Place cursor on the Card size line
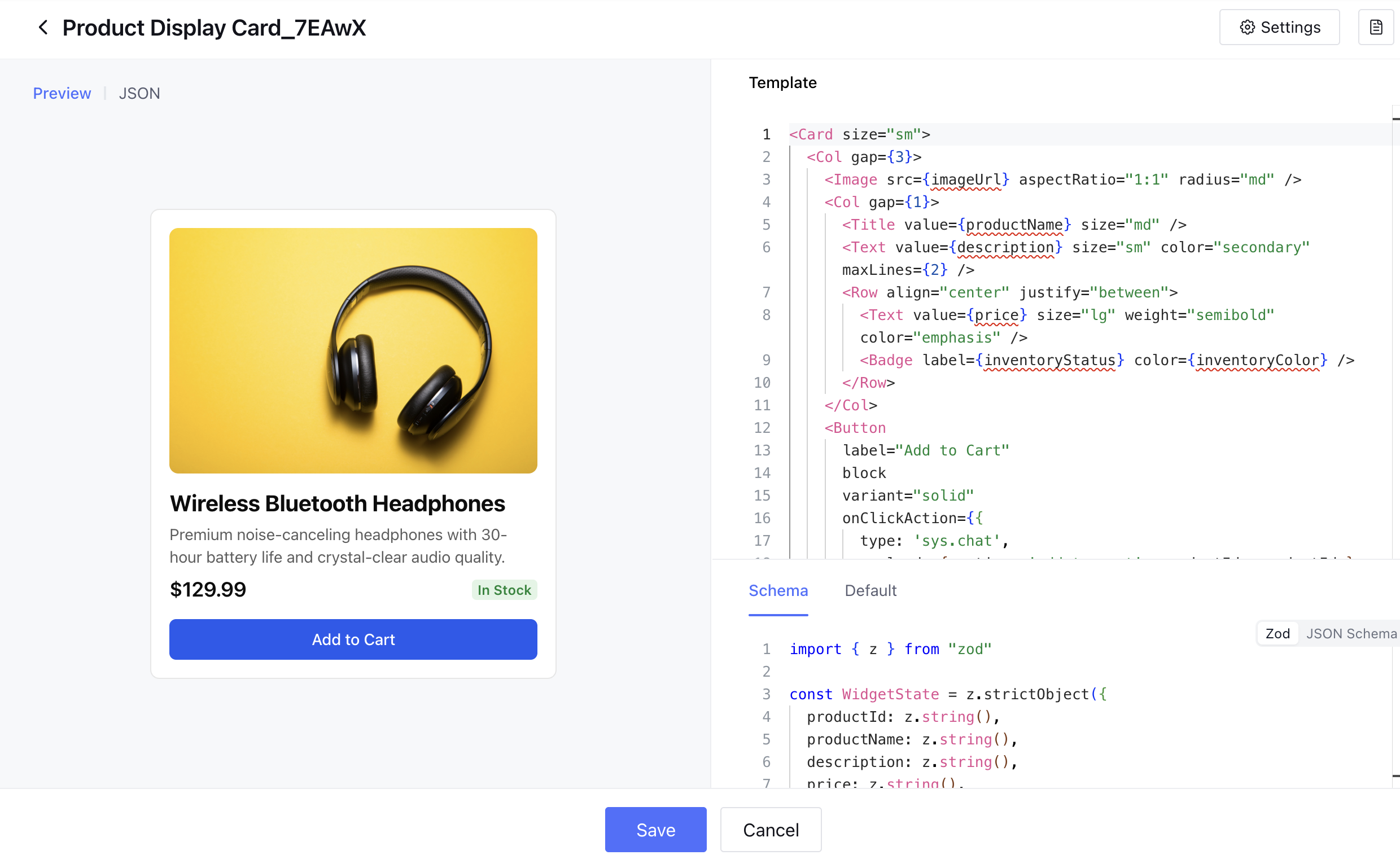Viewport: 1400px width, 868px height. 859,134
